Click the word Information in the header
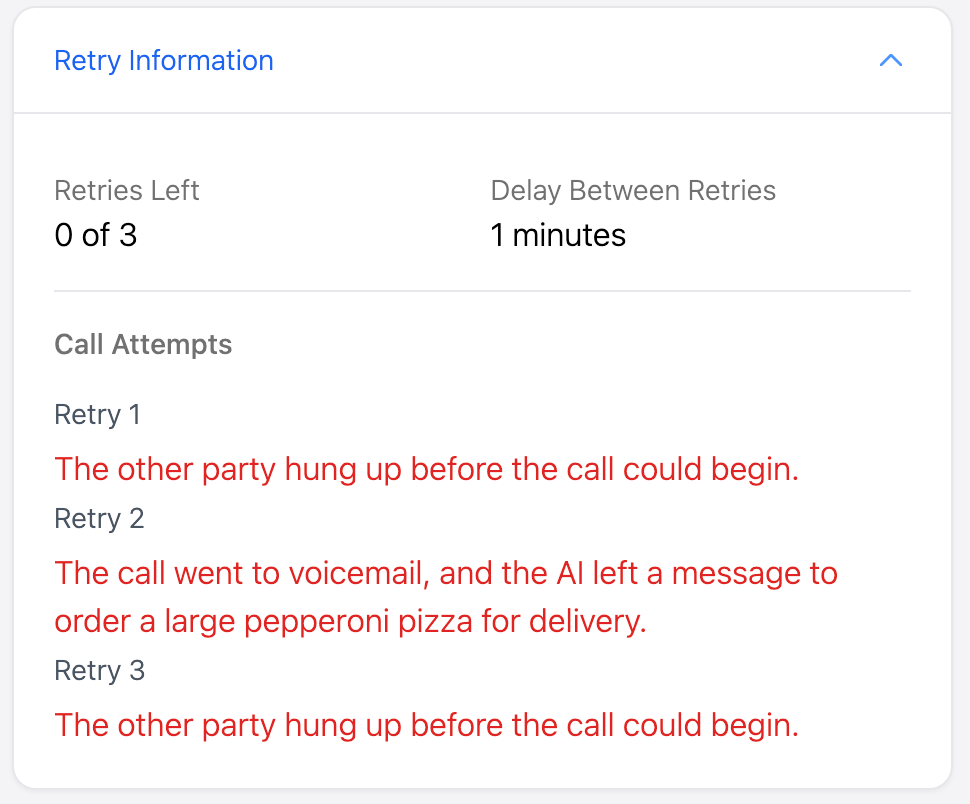 [201, 61]
